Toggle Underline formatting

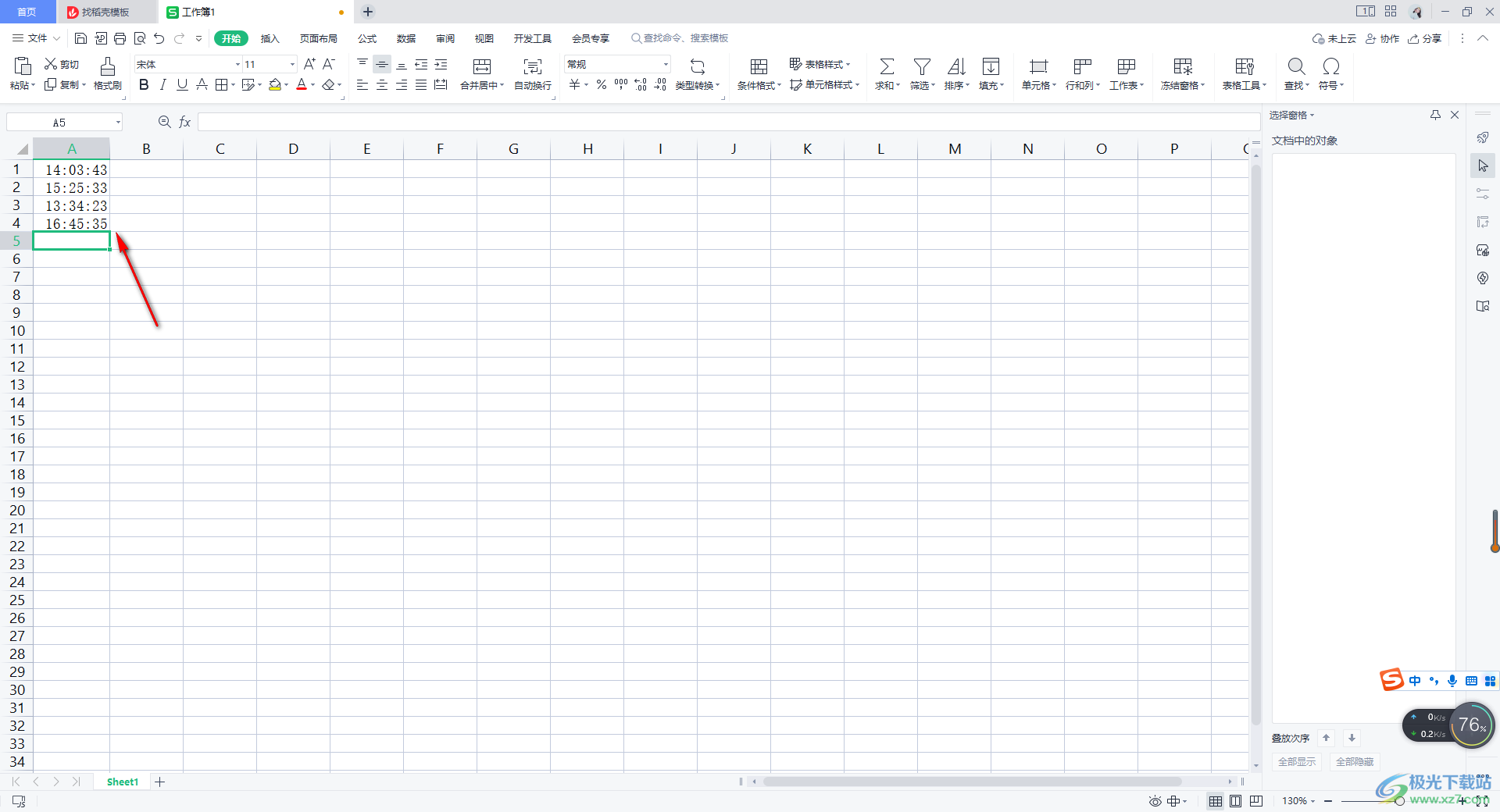pyautogui.click(x=182, y=84)
